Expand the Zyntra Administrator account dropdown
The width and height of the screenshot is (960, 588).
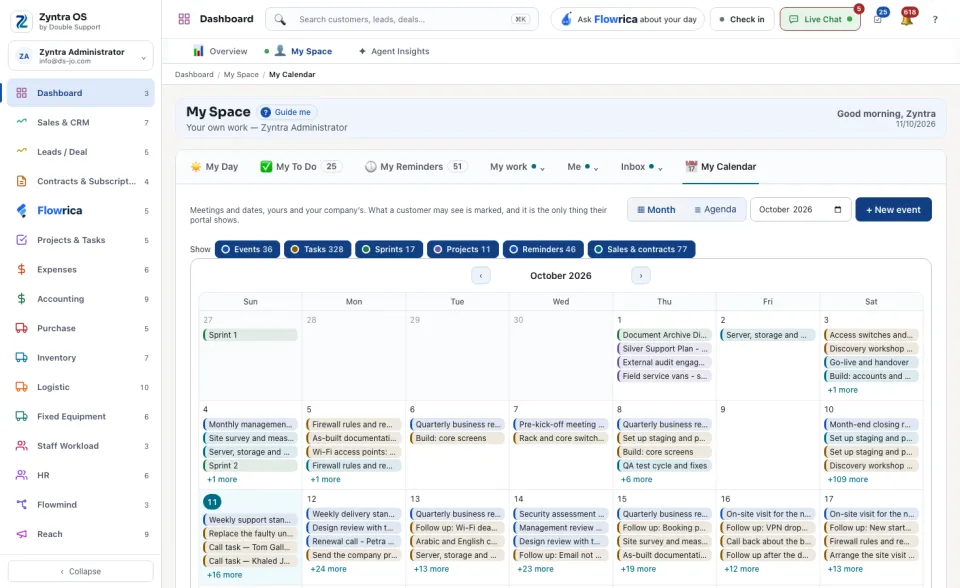[x=81, y=56]
